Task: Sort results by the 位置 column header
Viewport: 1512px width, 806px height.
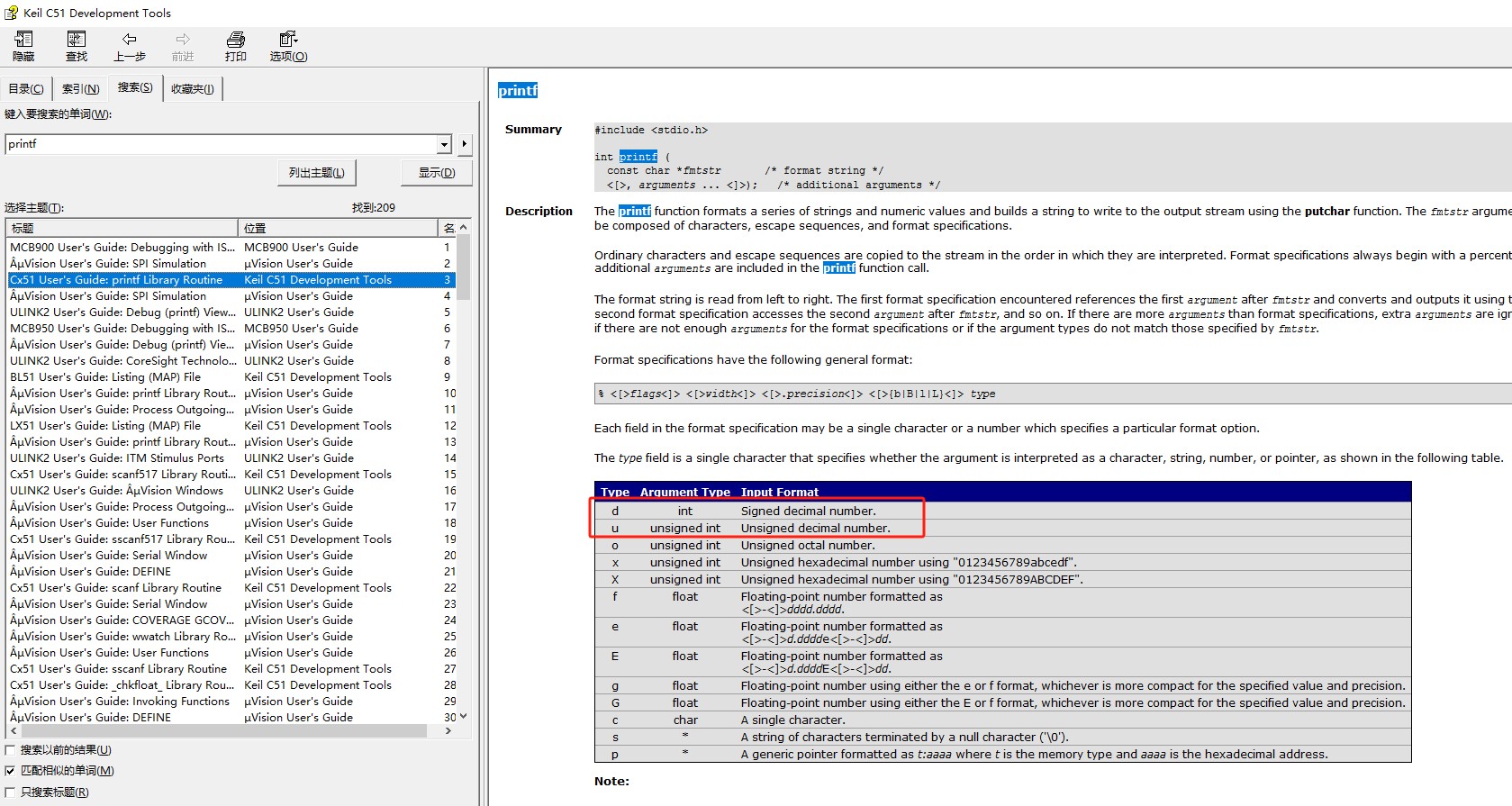Action: click(x=338, y=228)
